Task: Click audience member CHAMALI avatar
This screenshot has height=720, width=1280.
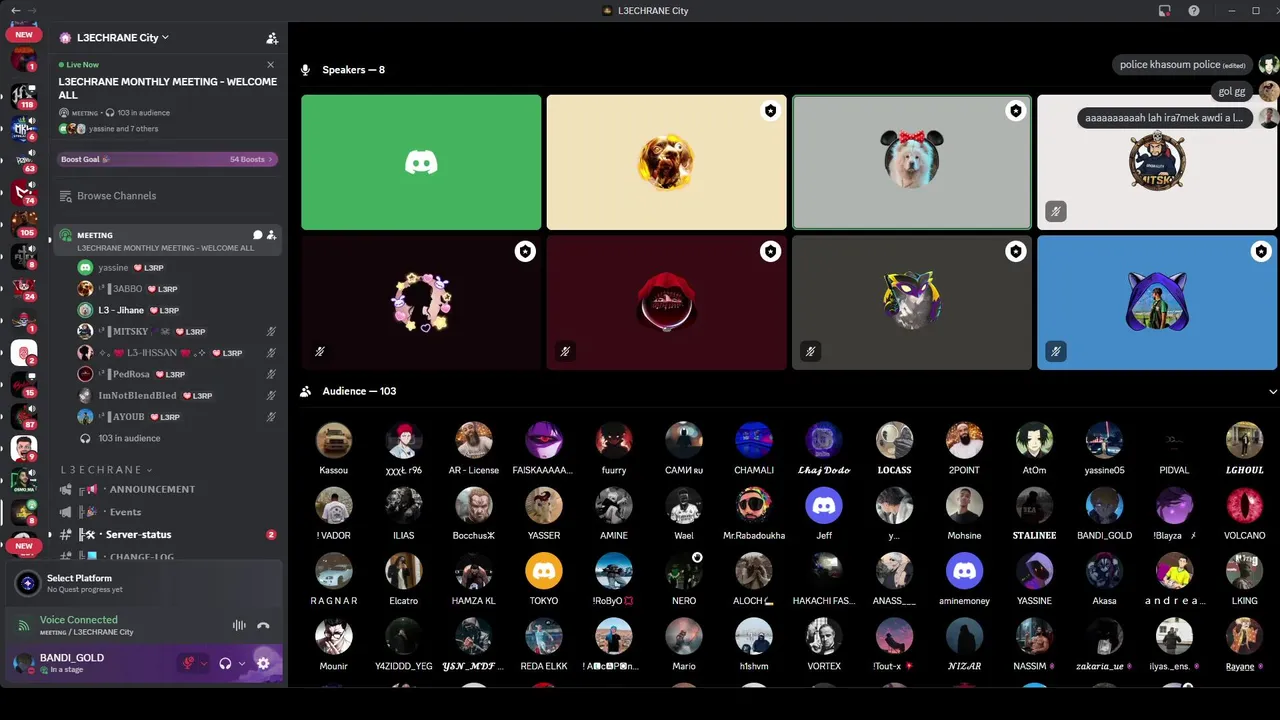Action: (754, 440)
